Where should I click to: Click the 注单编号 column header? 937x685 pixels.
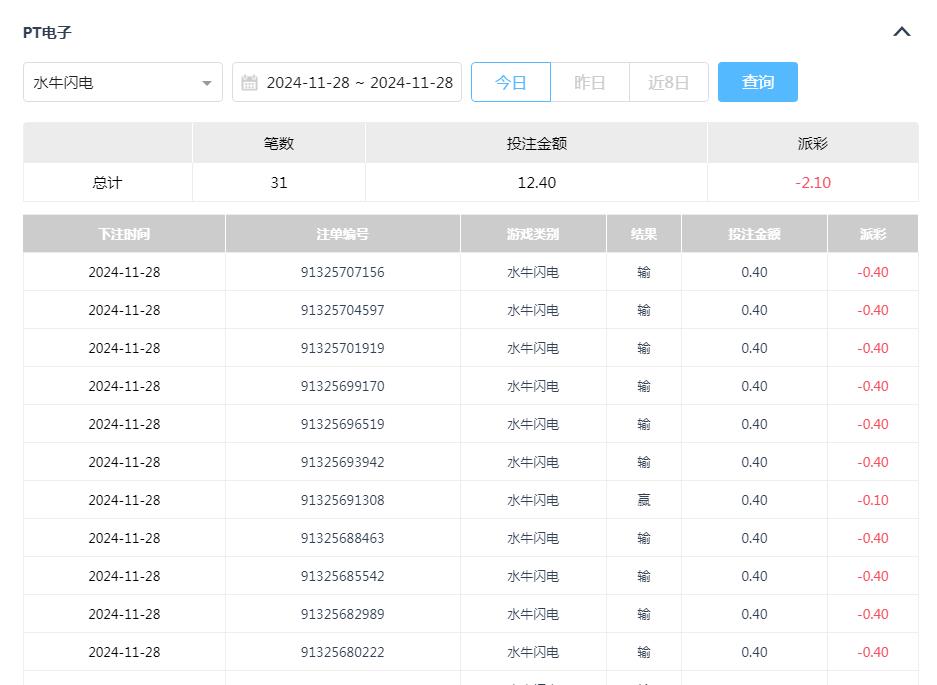pos(342,233)
